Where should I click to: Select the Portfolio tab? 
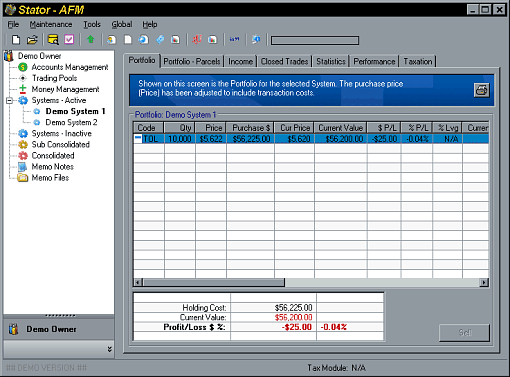[142, 60]
